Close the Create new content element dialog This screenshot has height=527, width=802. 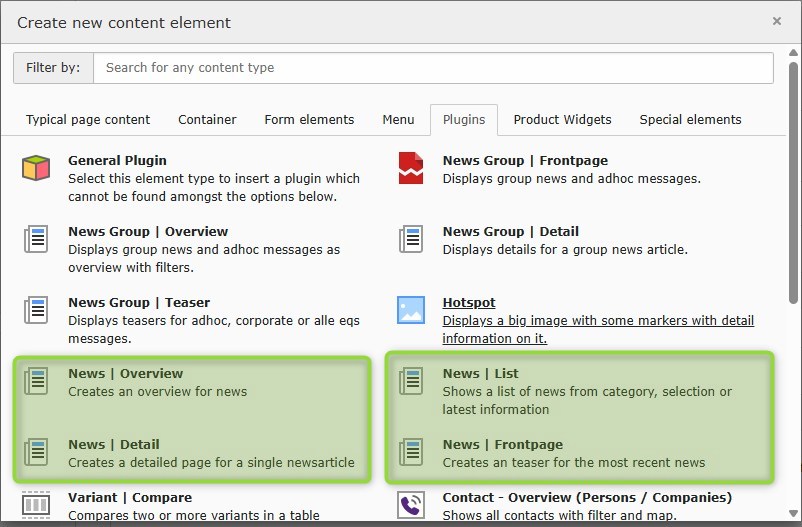point(777,21)
